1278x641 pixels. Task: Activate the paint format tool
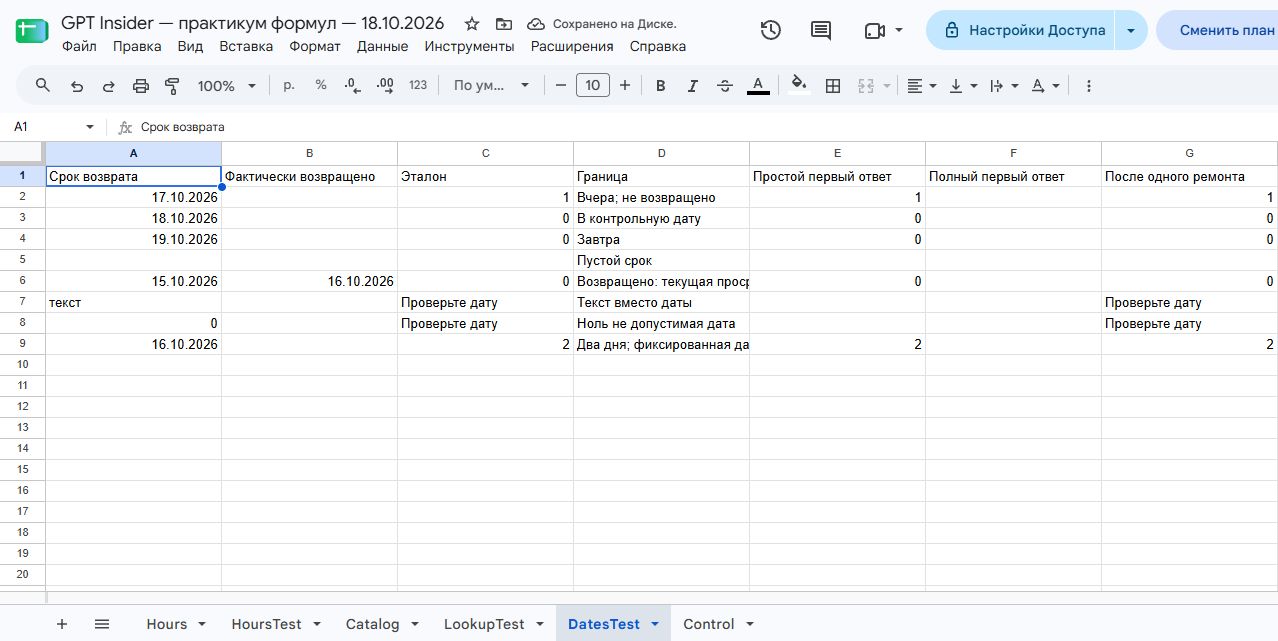pyautogui.click(x=172, y=86)
